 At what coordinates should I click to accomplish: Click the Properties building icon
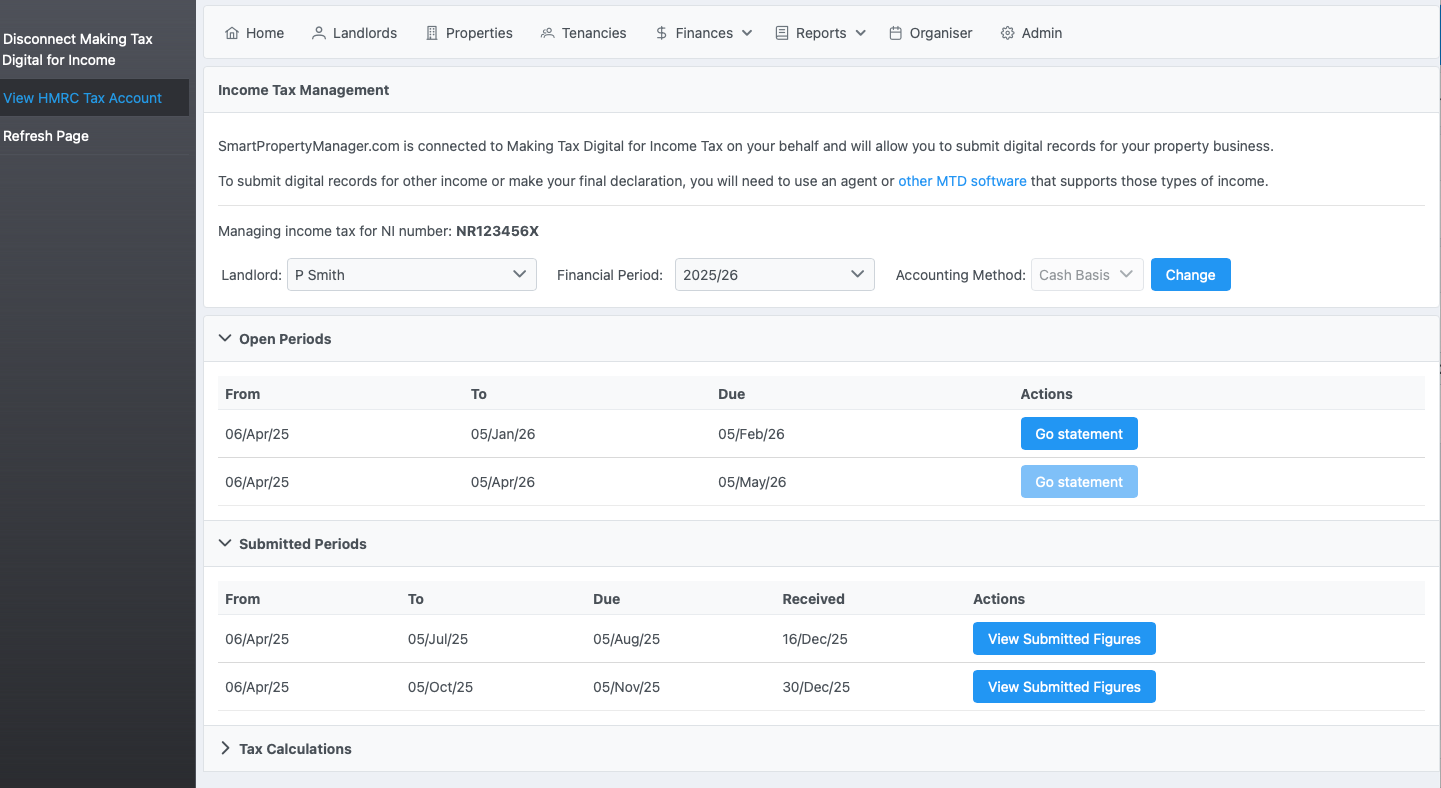point(432,33)
